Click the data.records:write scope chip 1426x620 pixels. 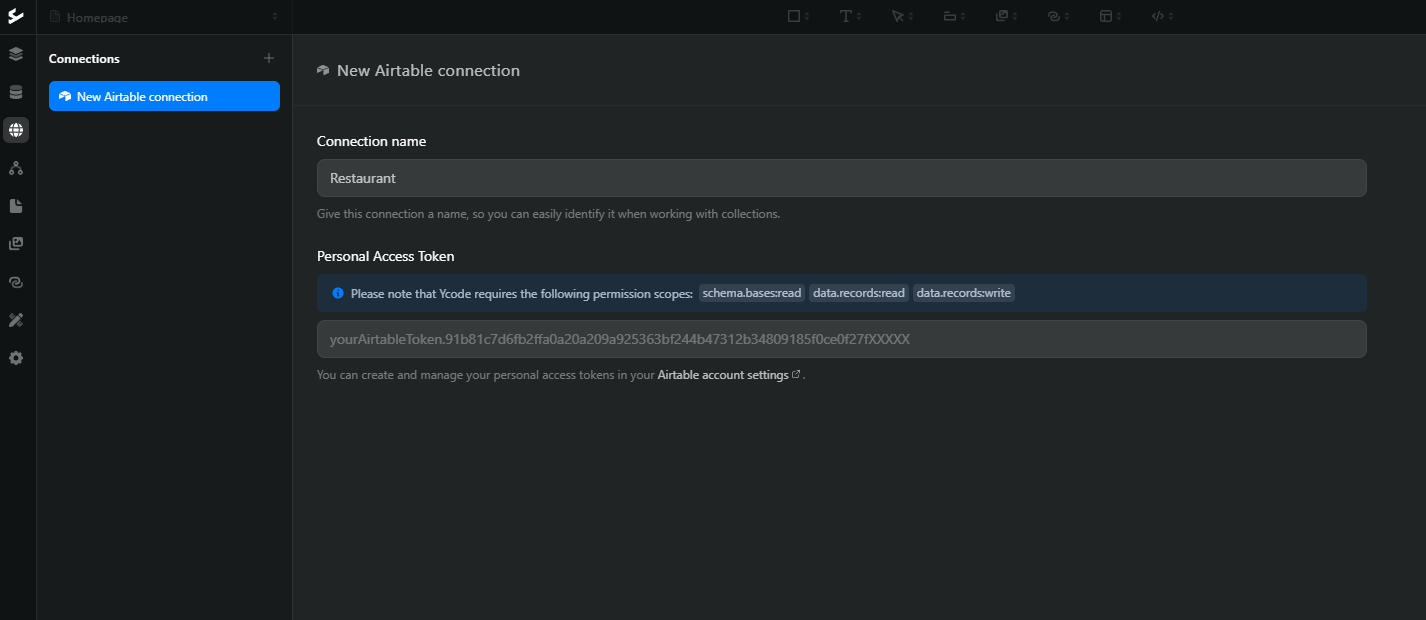click(x=964, y=293)
